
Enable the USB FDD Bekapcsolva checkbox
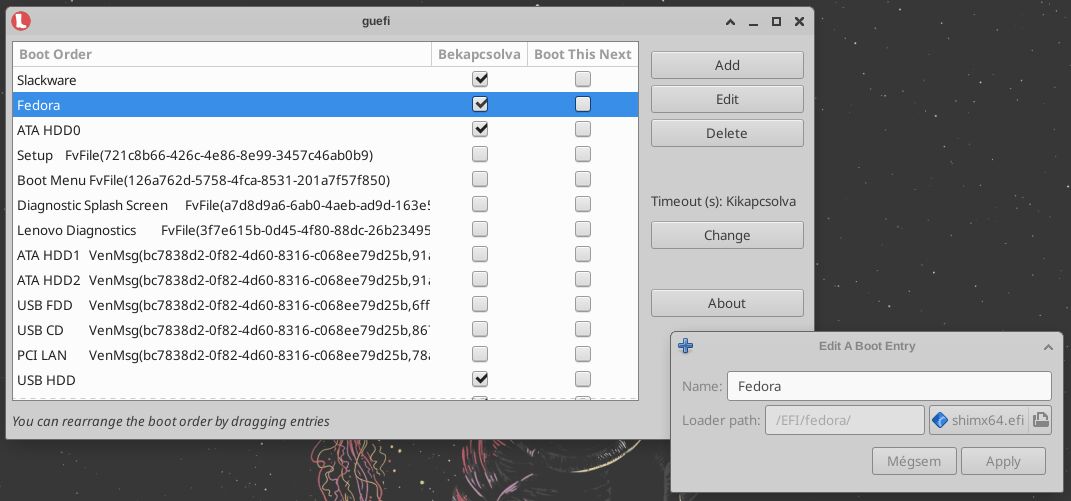(x=480, y=303)
